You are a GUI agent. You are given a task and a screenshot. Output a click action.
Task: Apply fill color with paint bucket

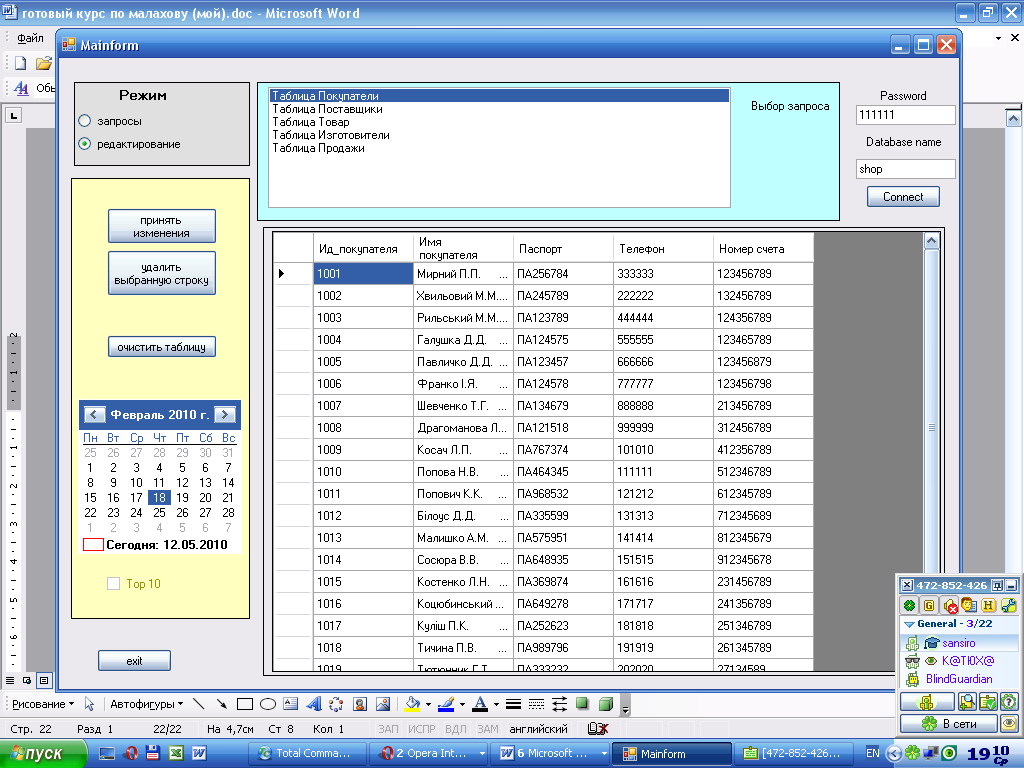(x=412, y=704)
